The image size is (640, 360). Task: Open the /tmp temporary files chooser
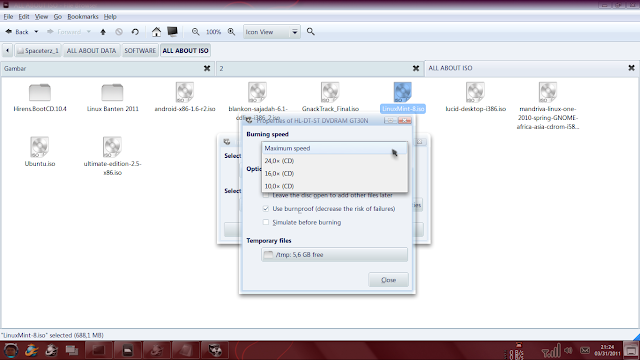(x=334, y=255)
